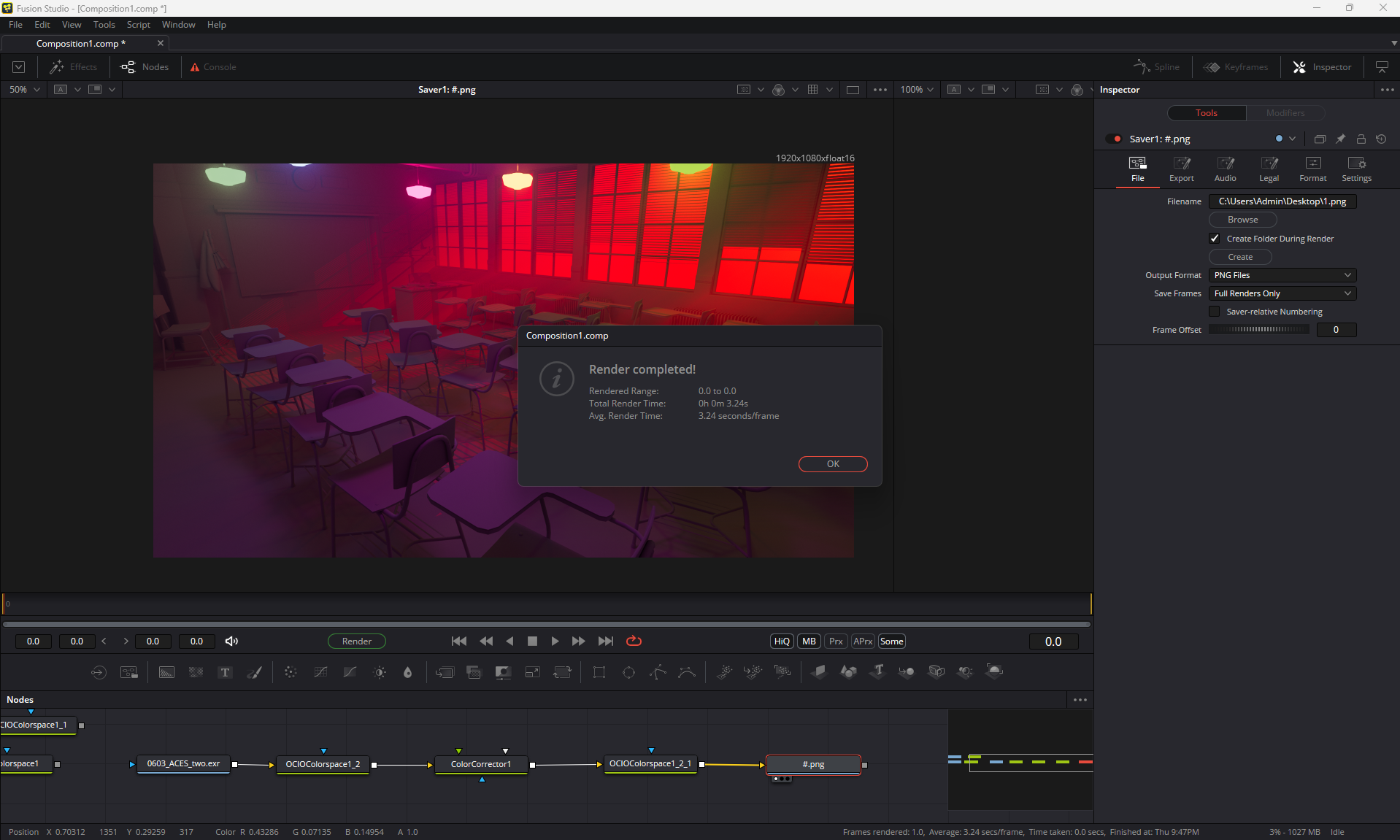Toggle the HiQ render quality button
Screen dimensions: 1400x840
point(782,641)
